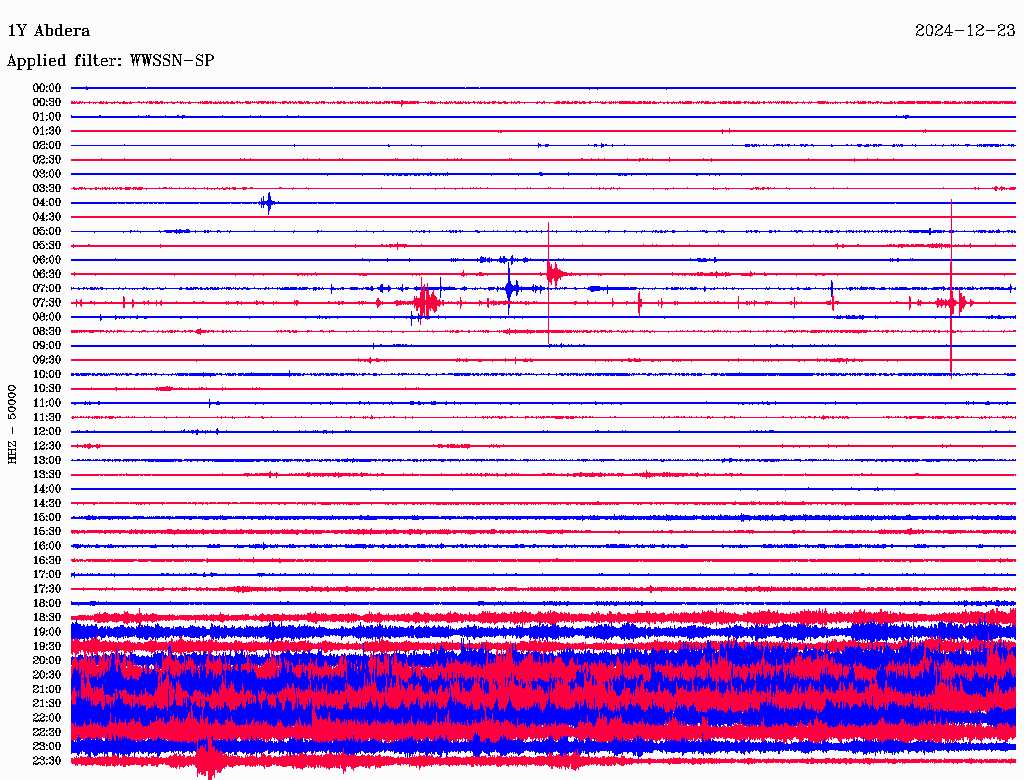Select the 03:30 time label
This screenshot has width=1024, height=780.
point(47,188)
